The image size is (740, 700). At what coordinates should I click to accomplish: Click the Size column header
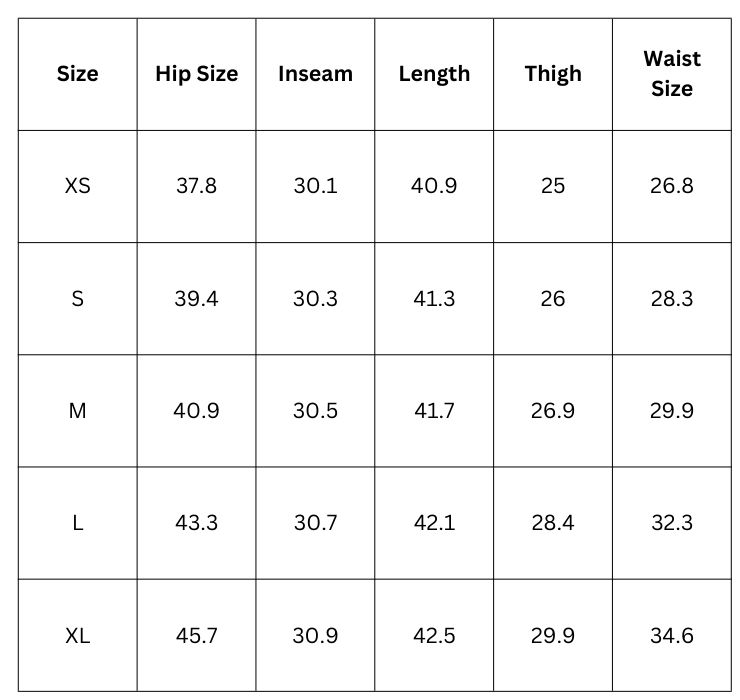[x=77, y=74]
